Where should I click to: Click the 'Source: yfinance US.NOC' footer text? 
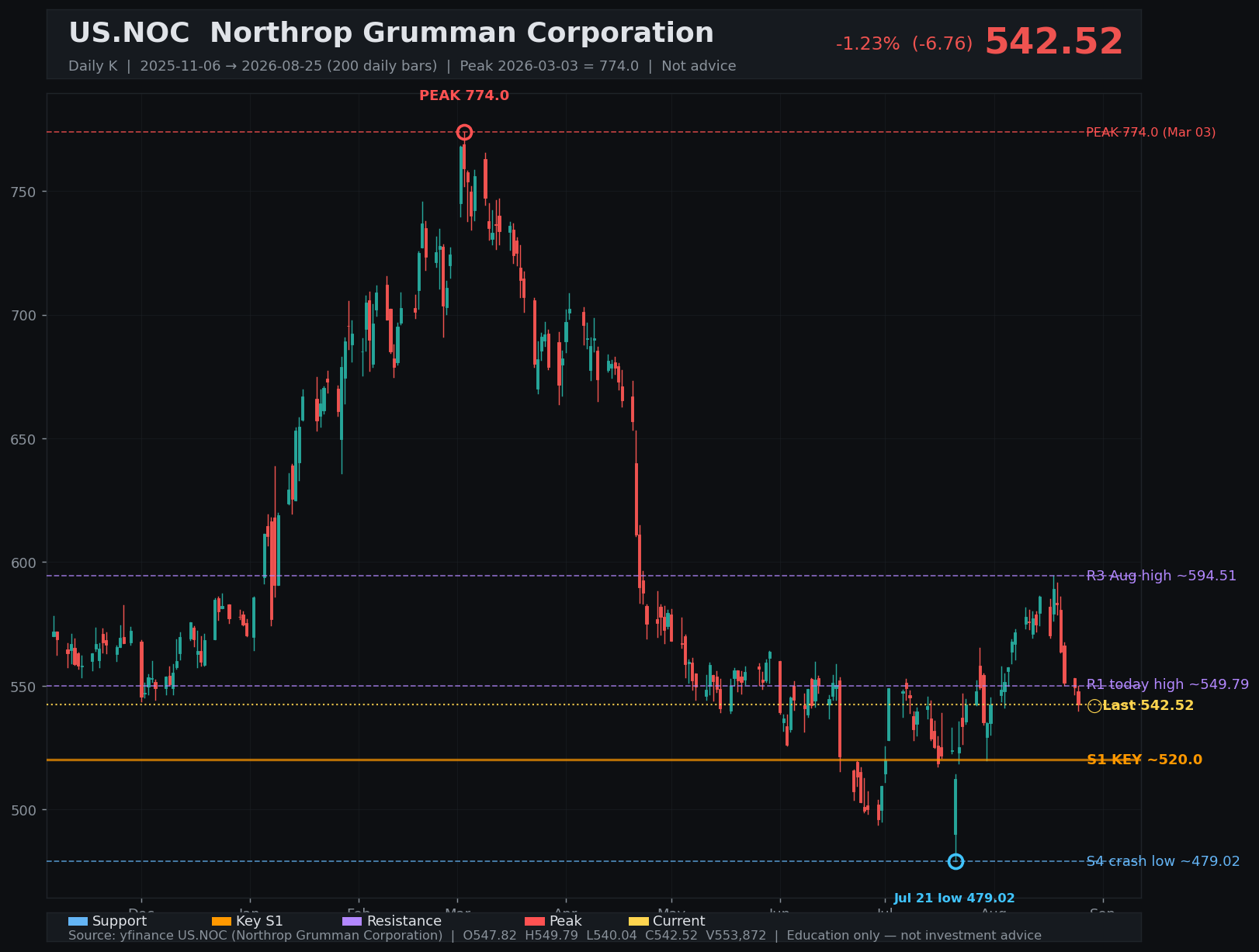[x=555, y=935]
